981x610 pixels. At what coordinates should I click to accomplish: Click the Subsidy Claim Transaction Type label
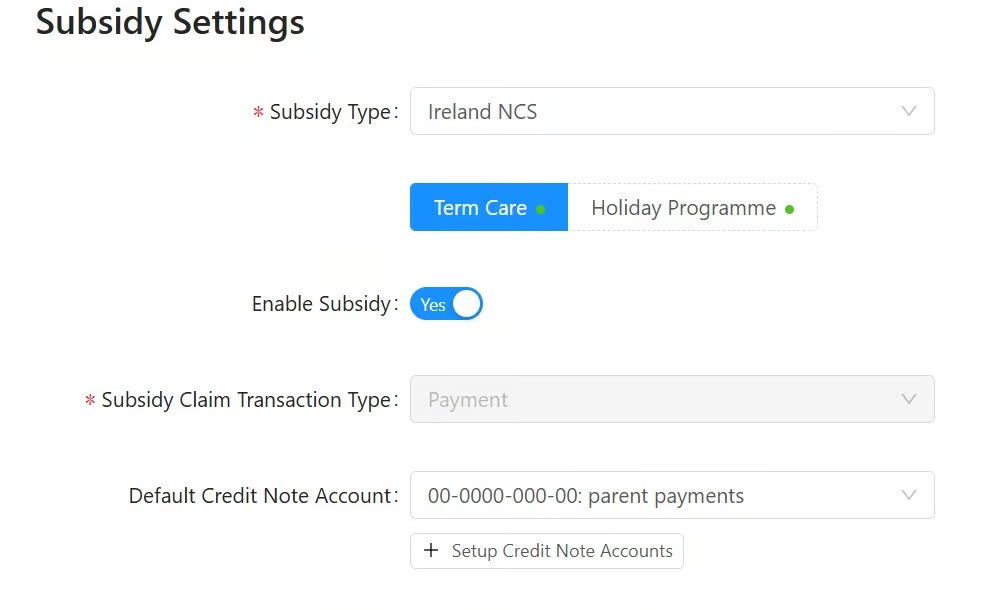(x=246, y=400)
